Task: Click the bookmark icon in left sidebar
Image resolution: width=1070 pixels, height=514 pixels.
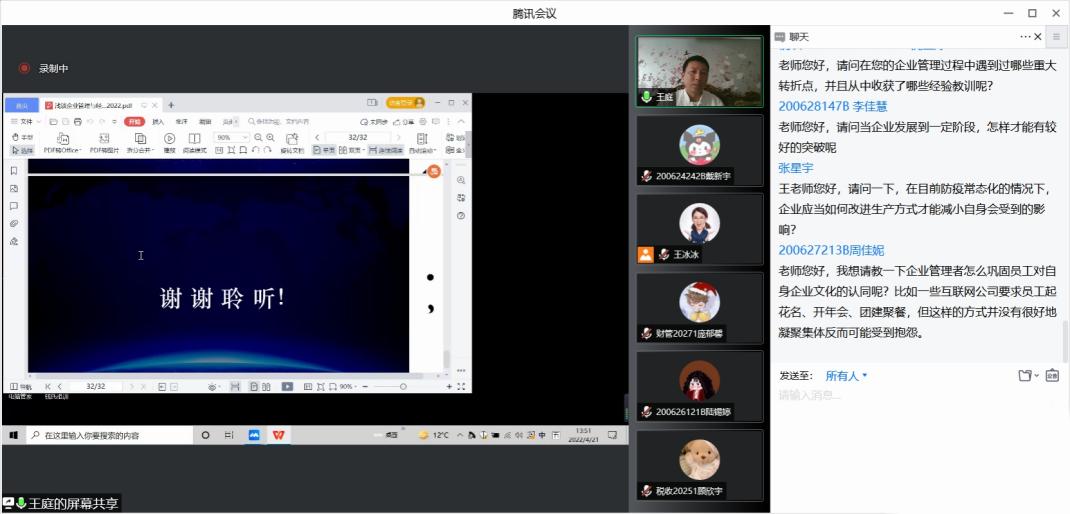Action: click(x=14, y=171)
